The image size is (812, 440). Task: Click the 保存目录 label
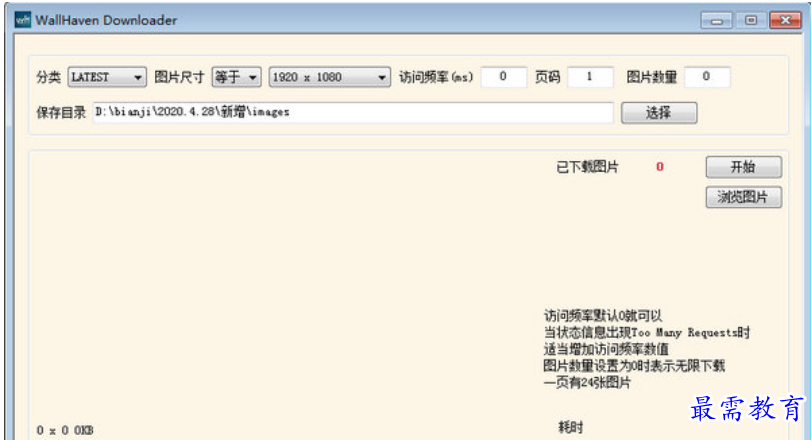coord(61,112)
